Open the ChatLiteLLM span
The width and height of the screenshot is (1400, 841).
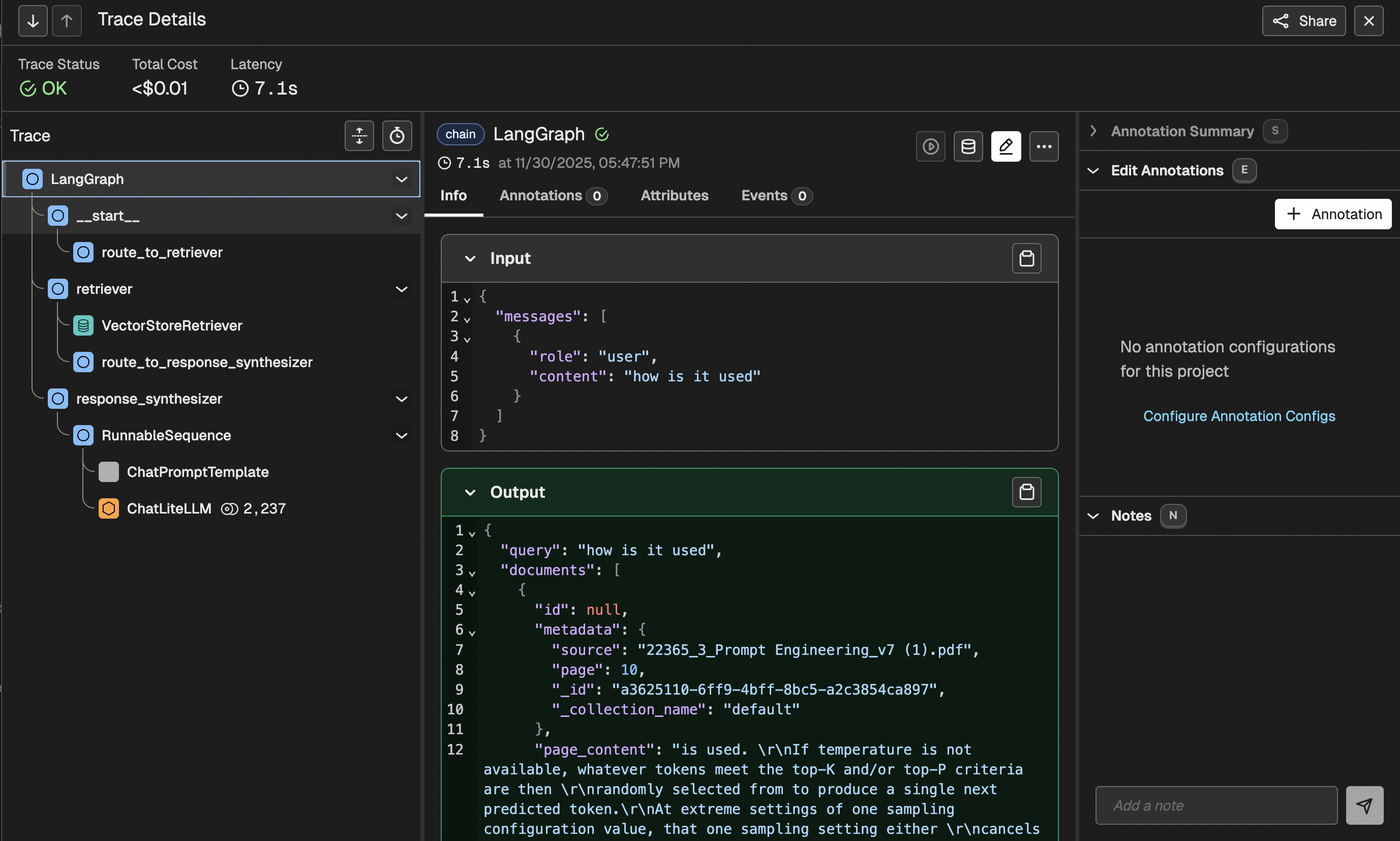coord(169,508)
